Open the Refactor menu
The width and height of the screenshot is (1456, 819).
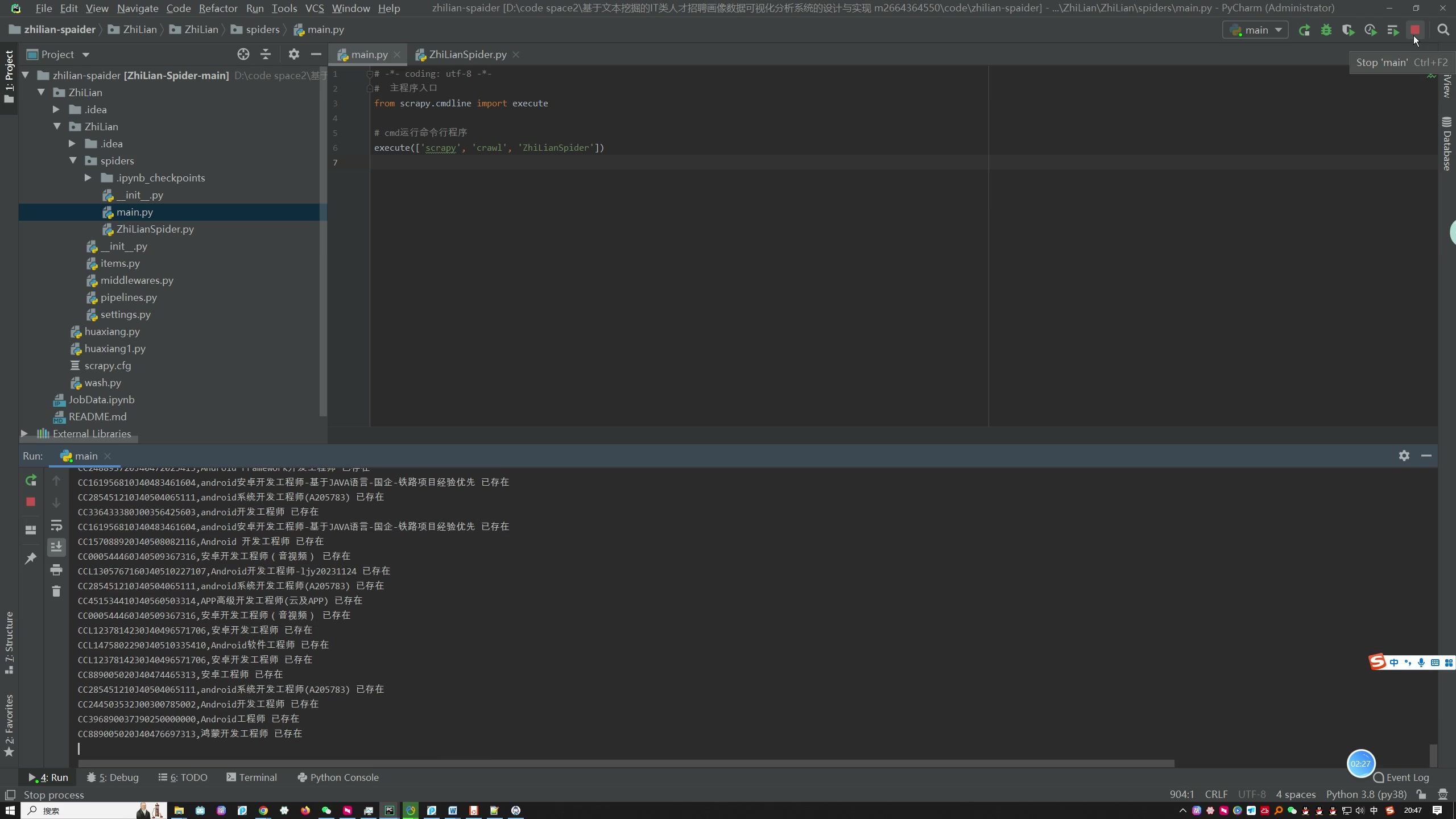[218, 9]
